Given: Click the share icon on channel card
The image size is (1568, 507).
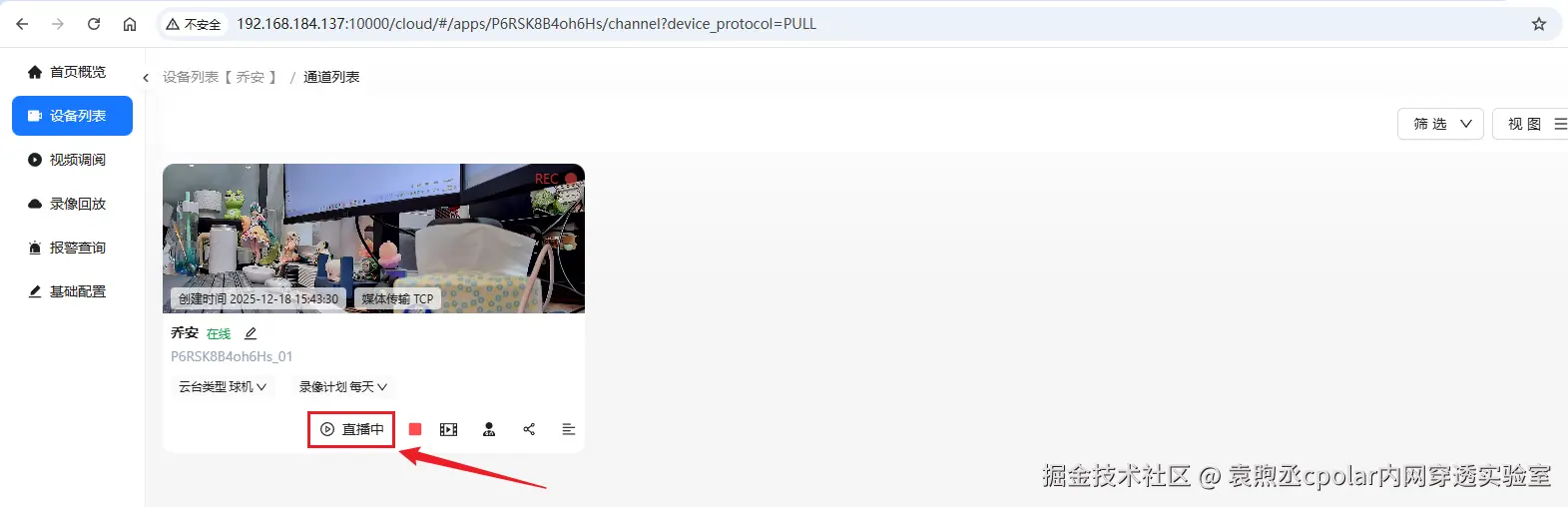Looking at the screenshot, I should pyautogui.click(x=529, y=429).
